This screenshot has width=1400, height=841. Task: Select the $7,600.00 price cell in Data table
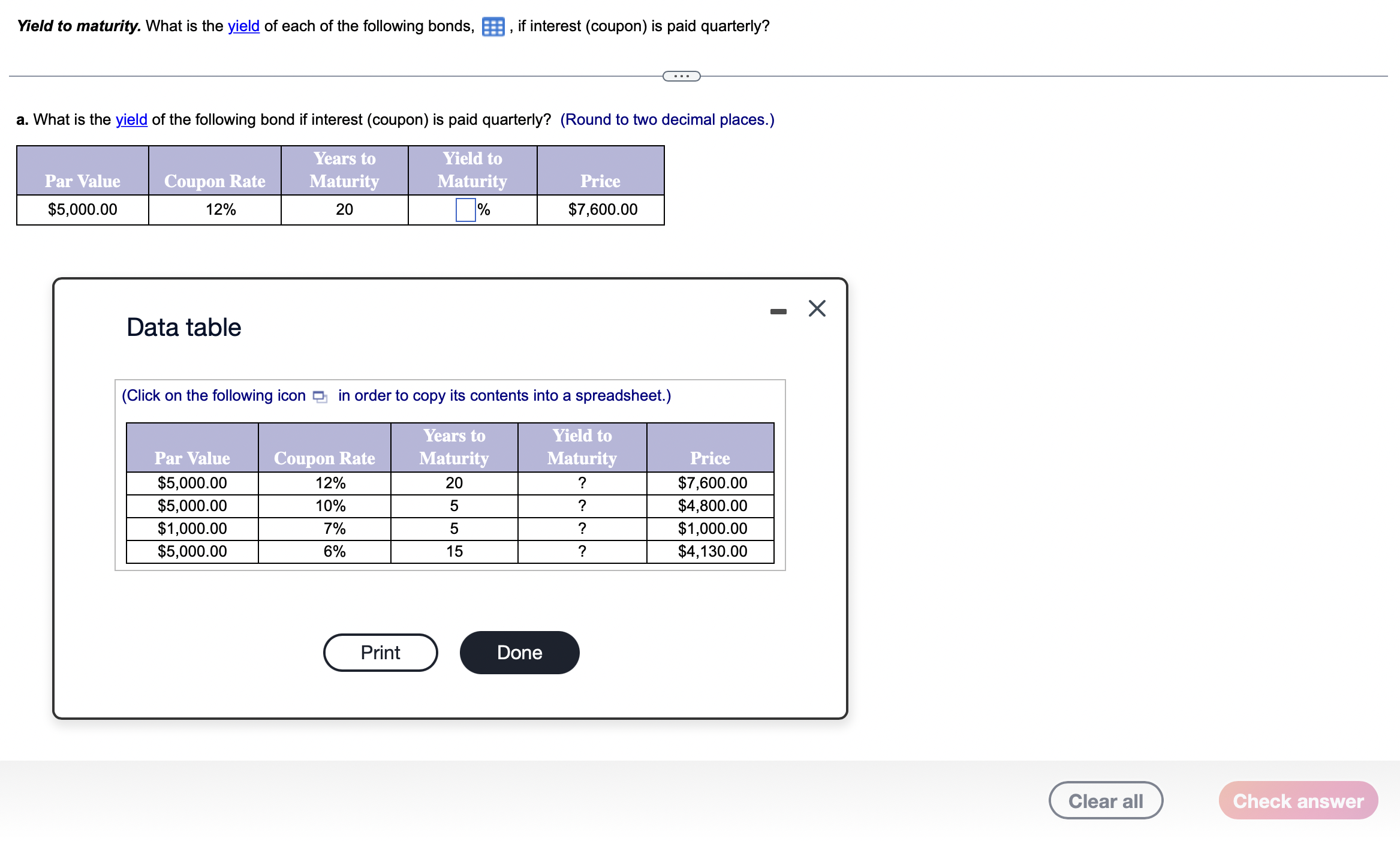[x=712, y=482]
